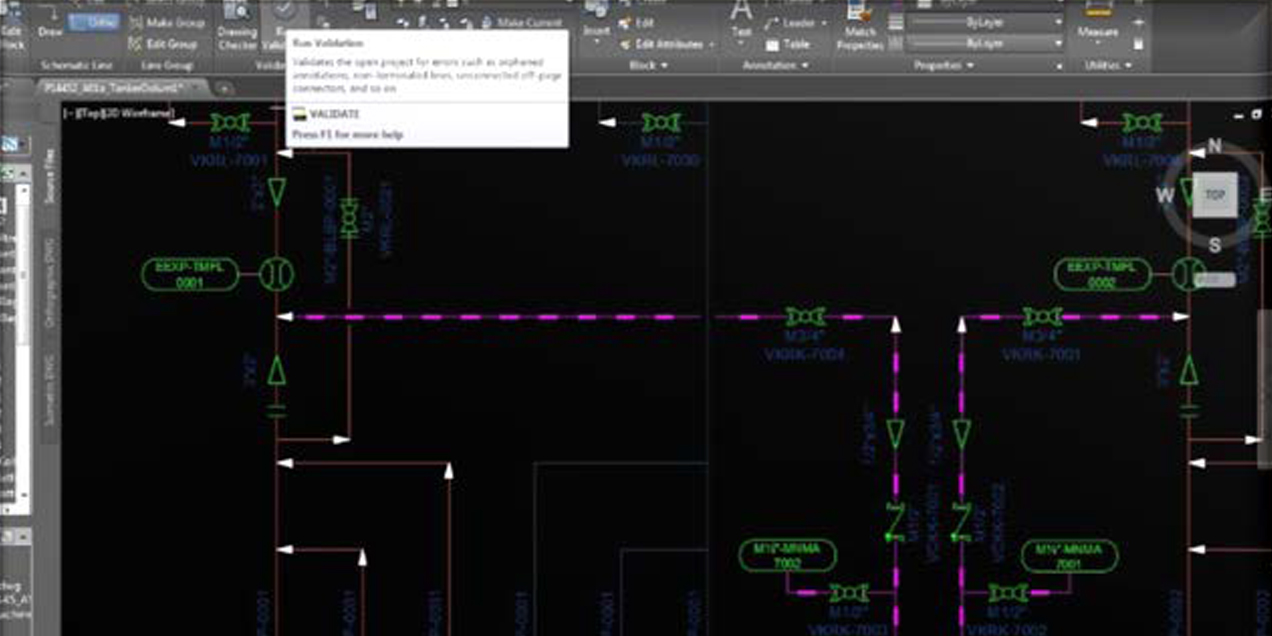Click the Match Properties icon
This screenshot has width=1272, height=636.
coord(860,28)
